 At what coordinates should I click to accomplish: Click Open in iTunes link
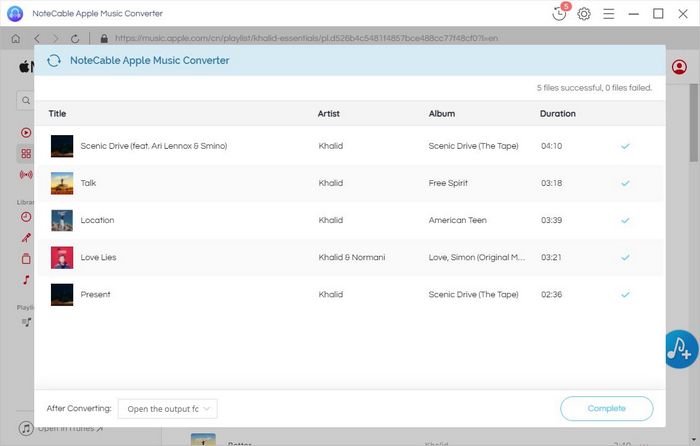pyautogui.click(x=70, y=429)
